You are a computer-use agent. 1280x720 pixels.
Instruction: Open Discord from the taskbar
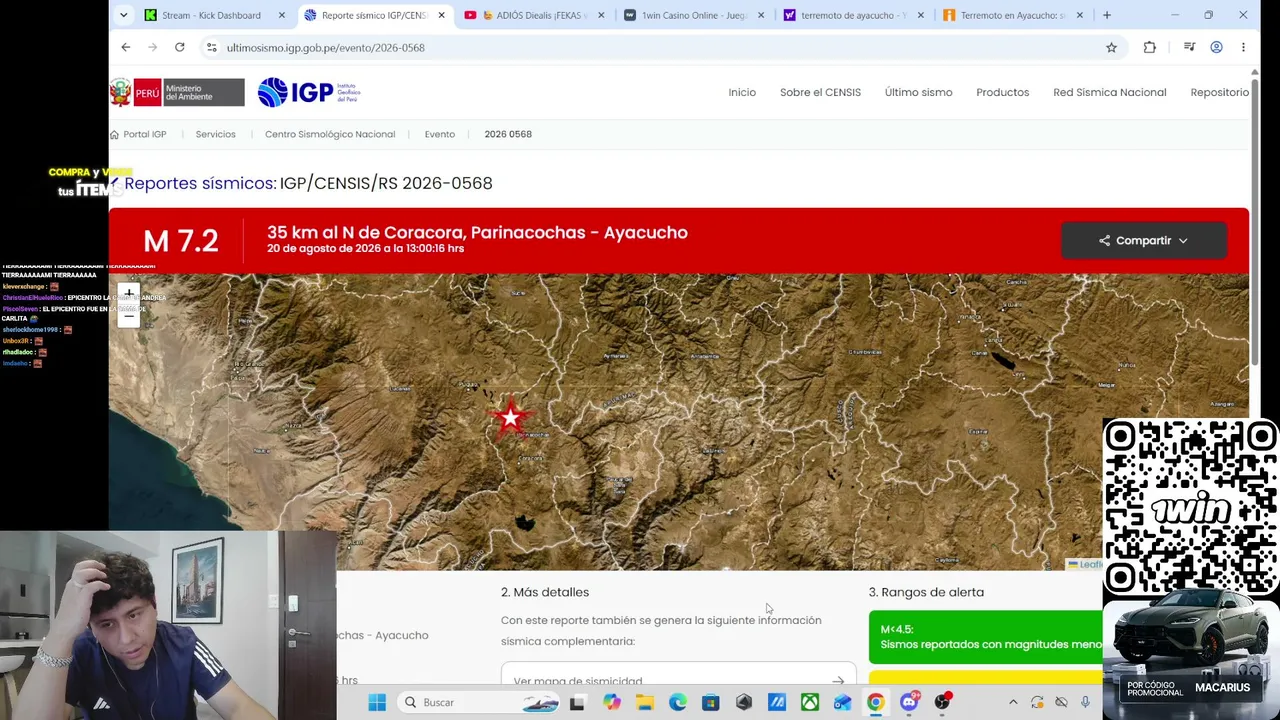[908, 702]
